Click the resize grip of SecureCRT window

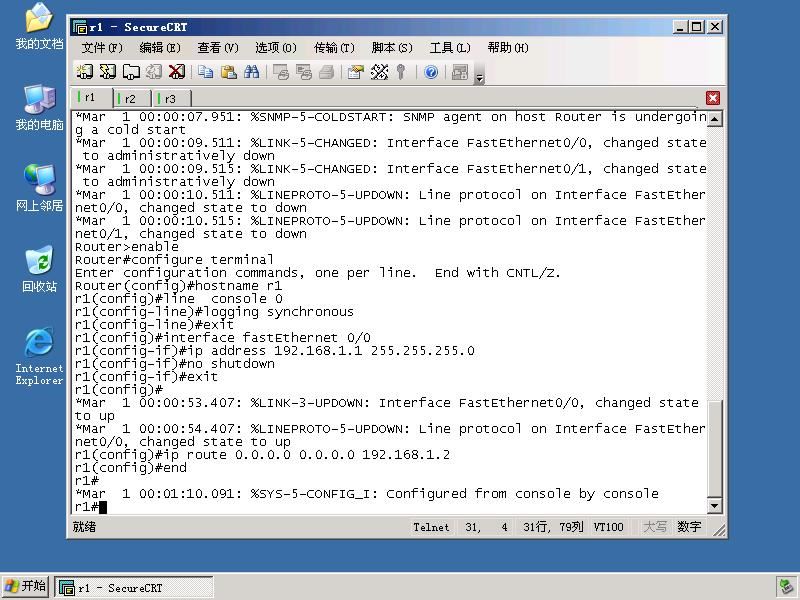(x=719, y=531)
